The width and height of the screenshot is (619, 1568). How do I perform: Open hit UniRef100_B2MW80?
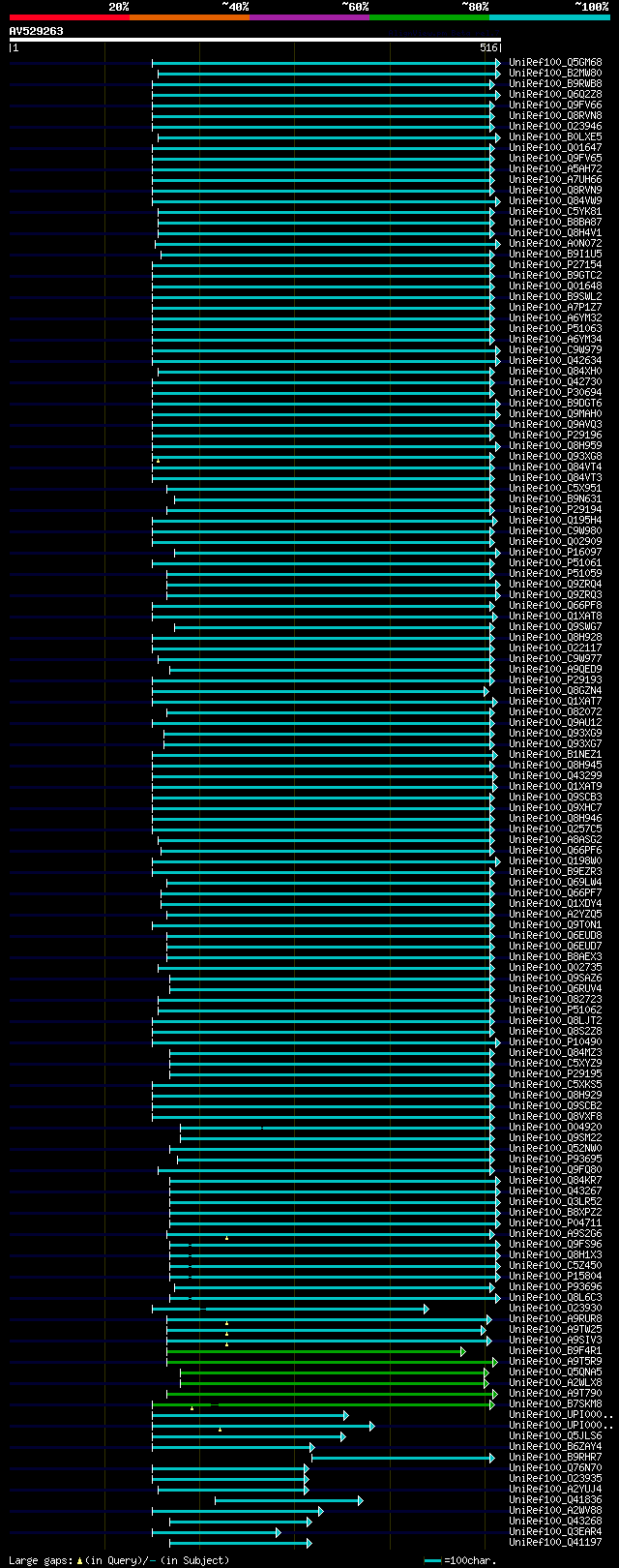tap(555, 74)
